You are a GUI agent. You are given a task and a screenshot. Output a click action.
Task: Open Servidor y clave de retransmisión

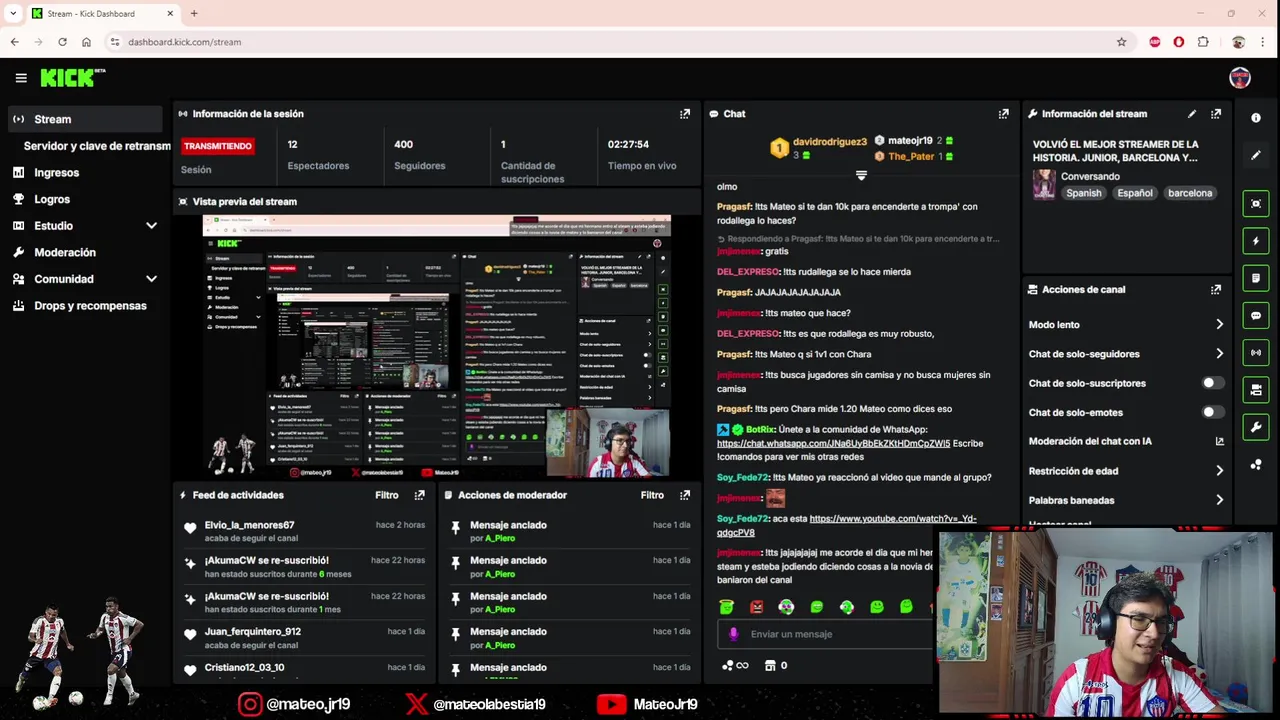click(97, 146)
